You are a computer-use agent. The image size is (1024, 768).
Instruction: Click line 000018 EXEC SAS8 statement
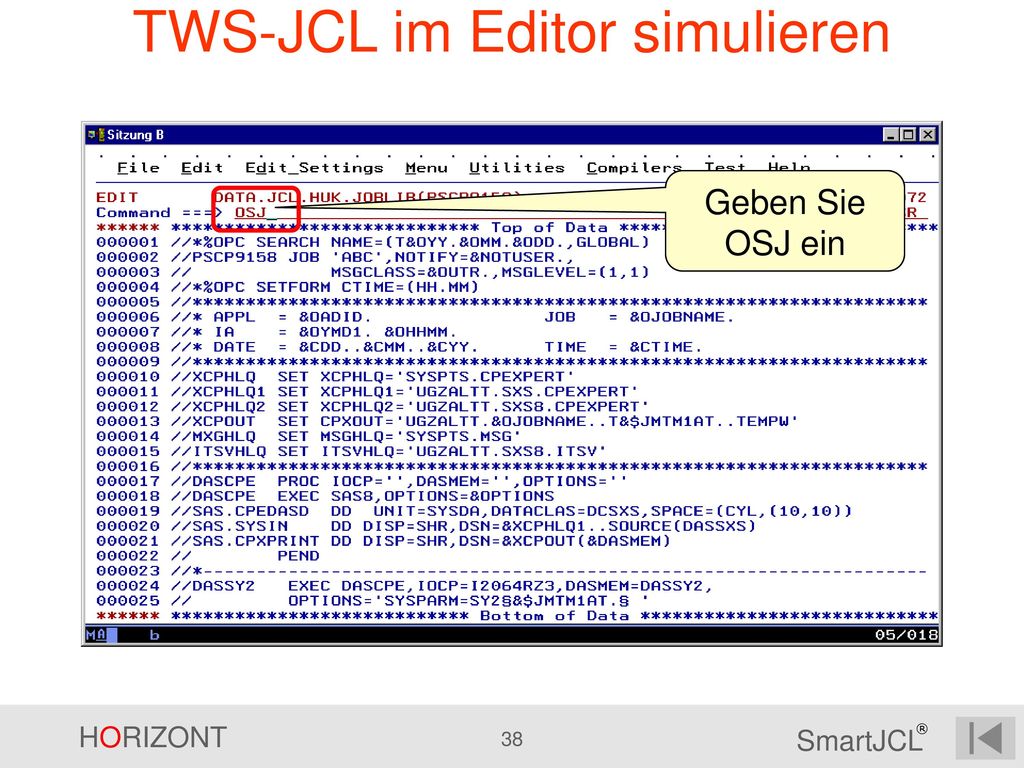tap(325, 496)
